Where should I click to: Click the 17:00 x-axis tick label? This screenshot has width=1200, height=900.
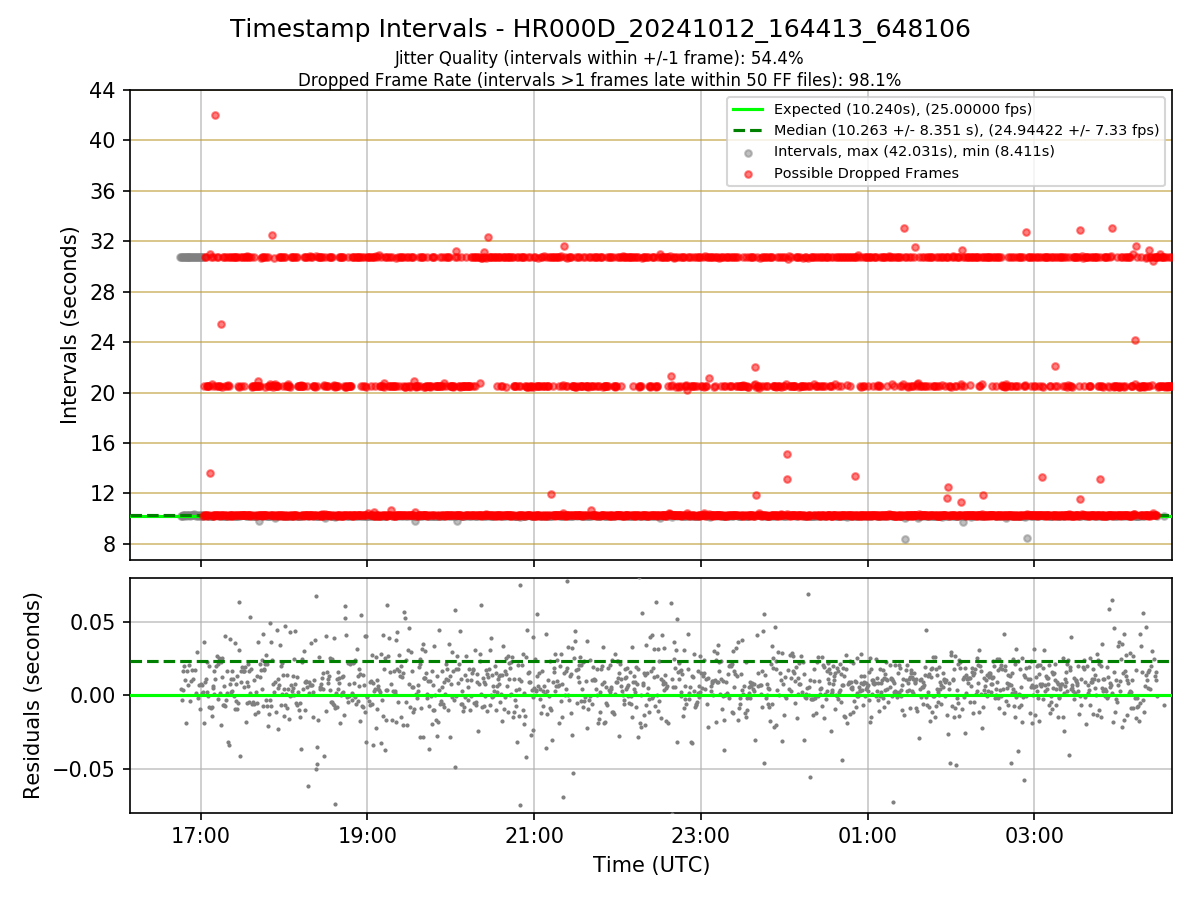pyautogui.click(x=201, y=834)
